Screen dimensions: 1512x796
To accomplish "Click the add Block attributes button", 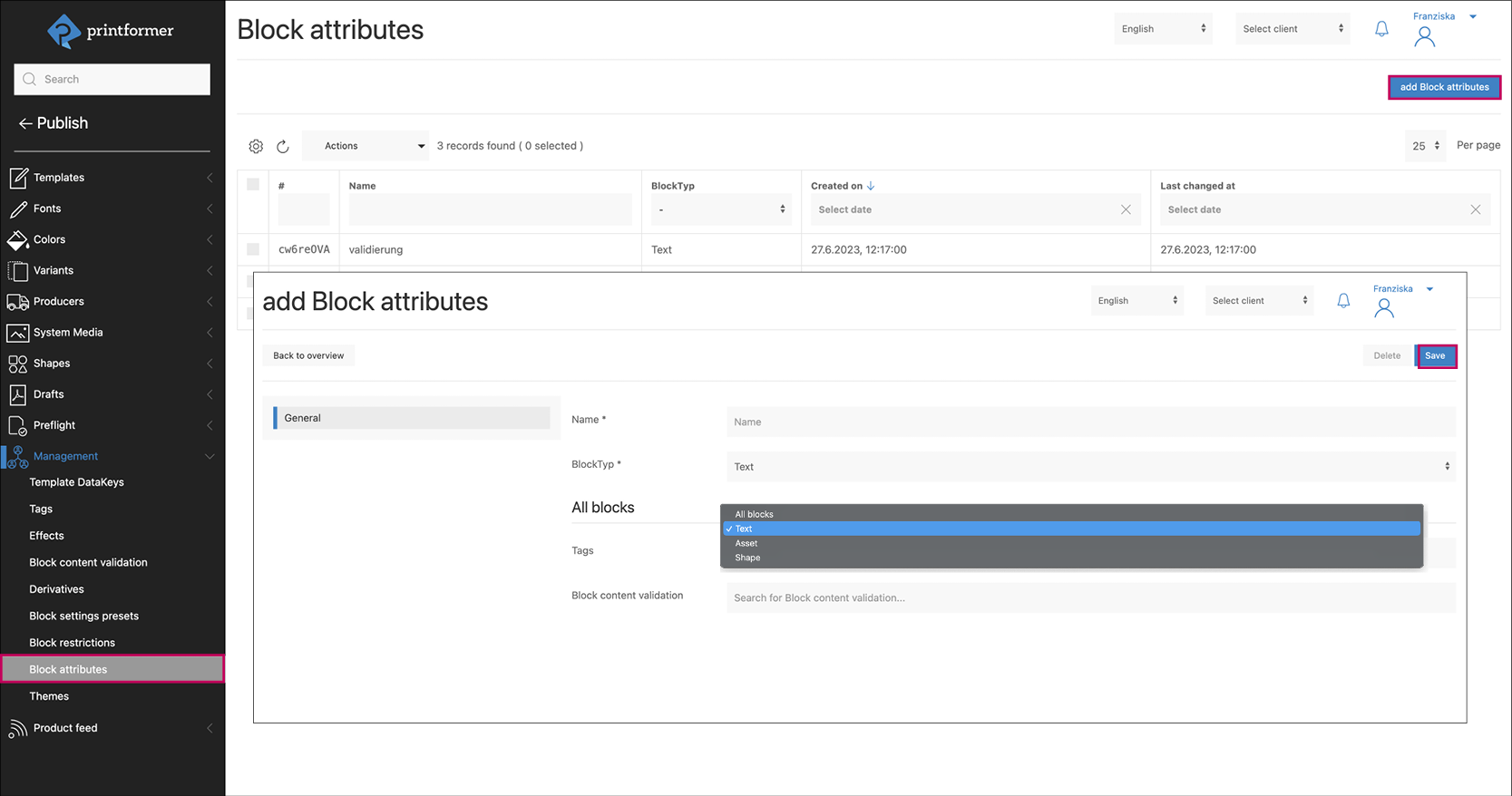I will [1443, 87].
